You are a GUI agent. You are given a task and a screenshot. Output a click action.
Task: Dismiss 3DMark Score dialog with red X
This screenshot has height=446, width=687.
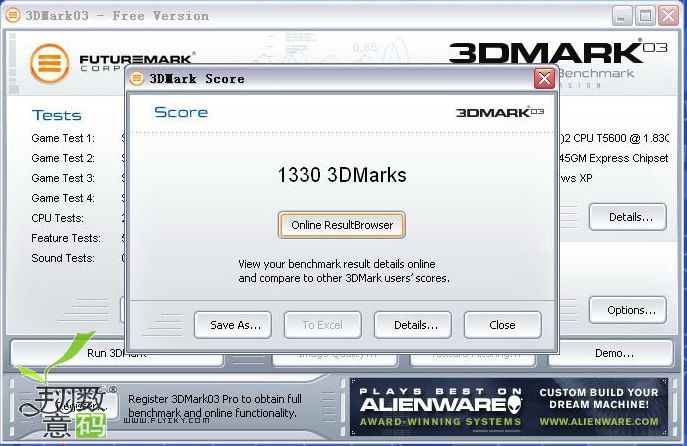tap(544, 78)
